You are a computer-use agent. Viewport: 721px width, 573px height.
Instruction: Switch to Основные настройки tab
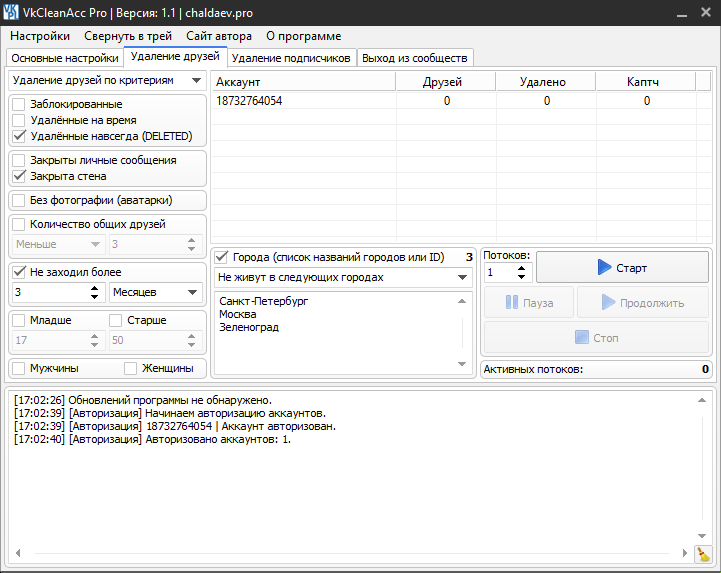[65, 58]
